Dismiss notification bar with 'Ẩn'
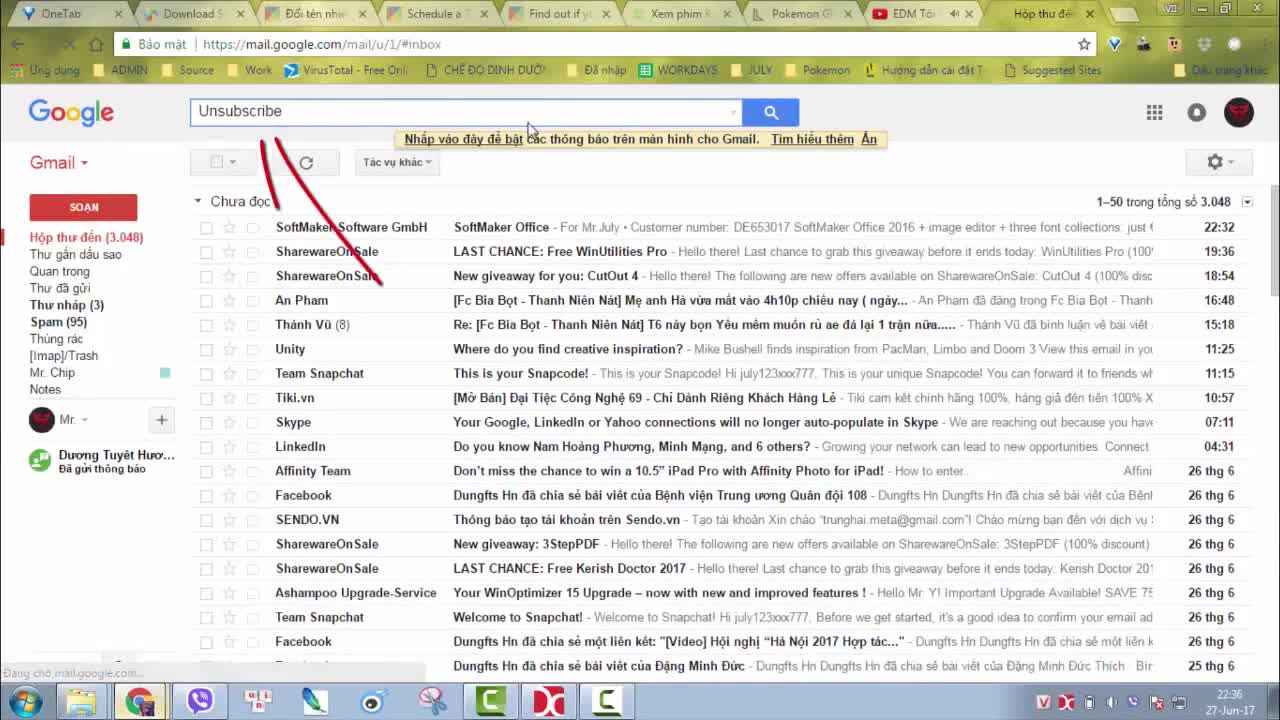Screen dimensions: 1280x720 (869, 139)
